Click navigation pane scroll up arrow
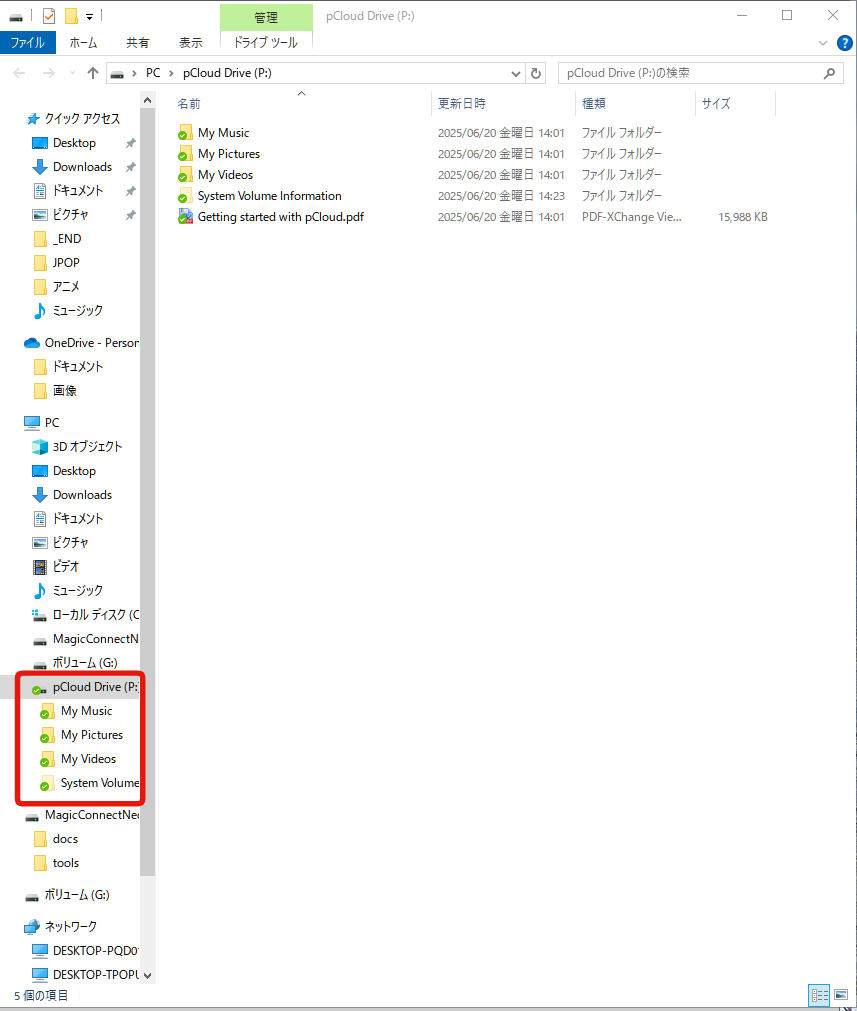The width and height of the screenshot is (857, 1011). pyautogui.click(x=148, y=100)
